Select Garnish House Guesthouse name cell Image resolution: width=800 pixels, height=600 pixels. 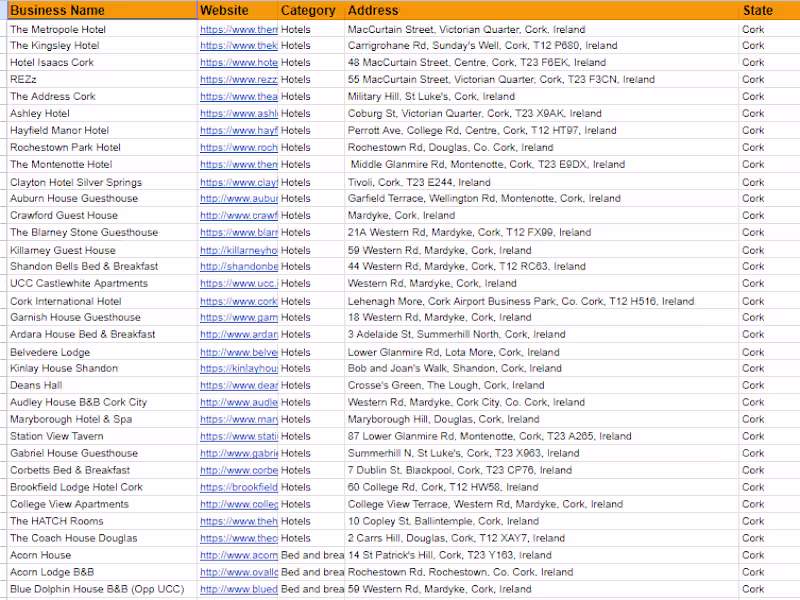[x=102, y=317]
